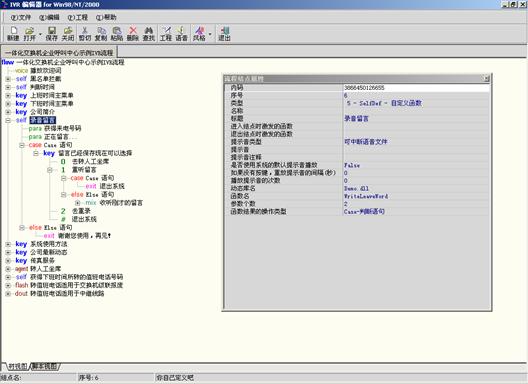Open dropdown arrow next to 风格
Screen dimensions: 528x384
[210, 34]
